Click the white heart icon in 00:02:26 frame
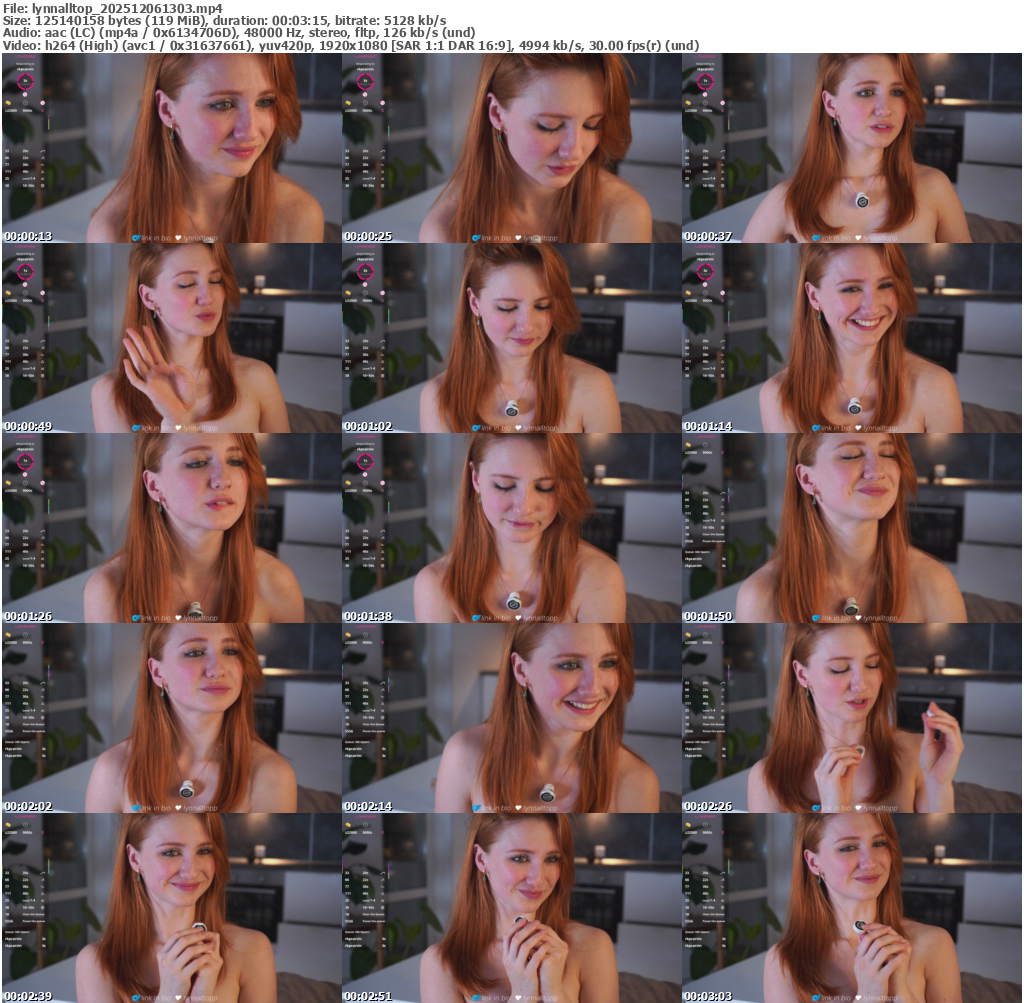The width and height of the screenshot is (1024, 1003). (858, 808)
